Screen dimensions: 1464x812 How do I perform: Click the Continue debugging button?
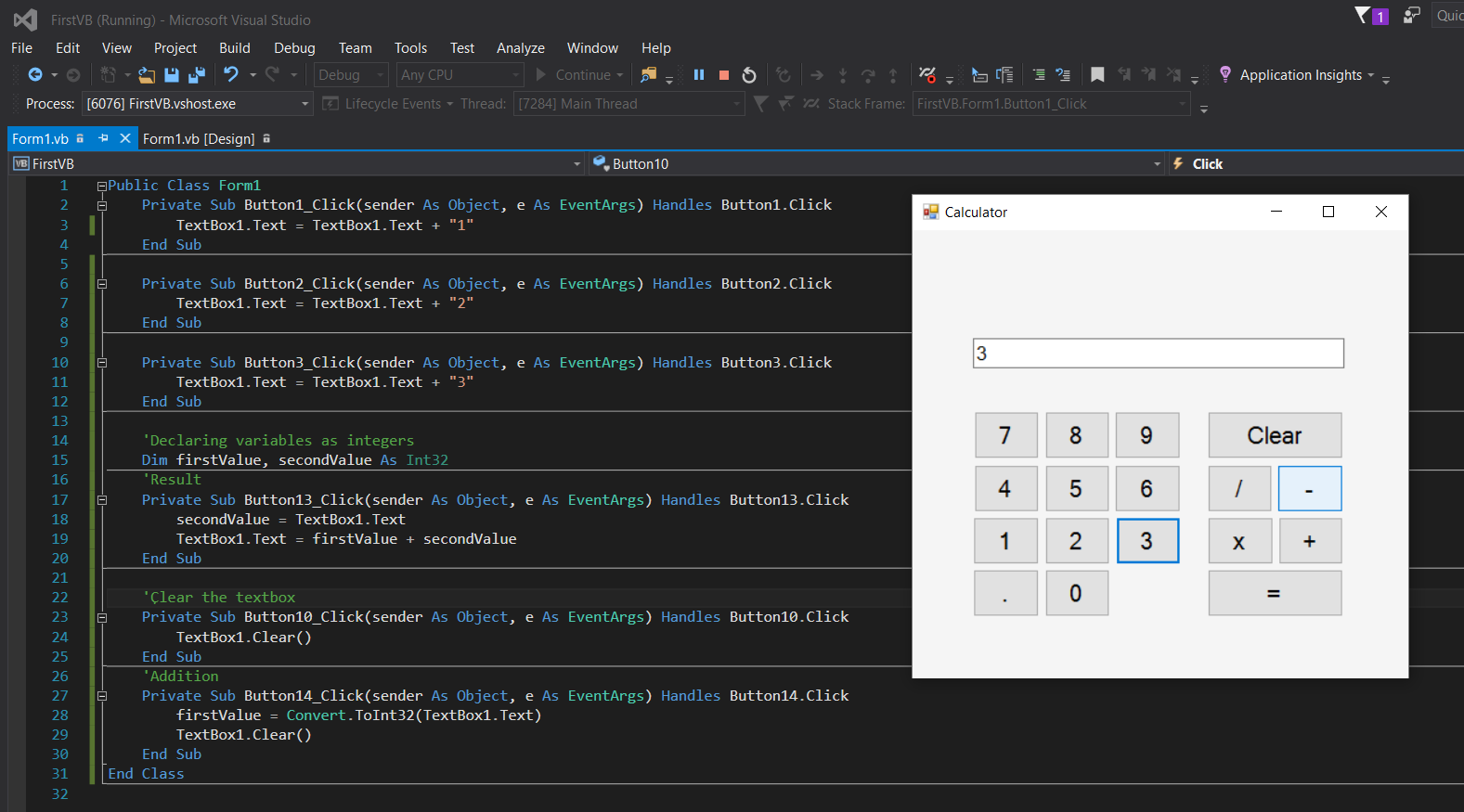(x=579, y=75)
